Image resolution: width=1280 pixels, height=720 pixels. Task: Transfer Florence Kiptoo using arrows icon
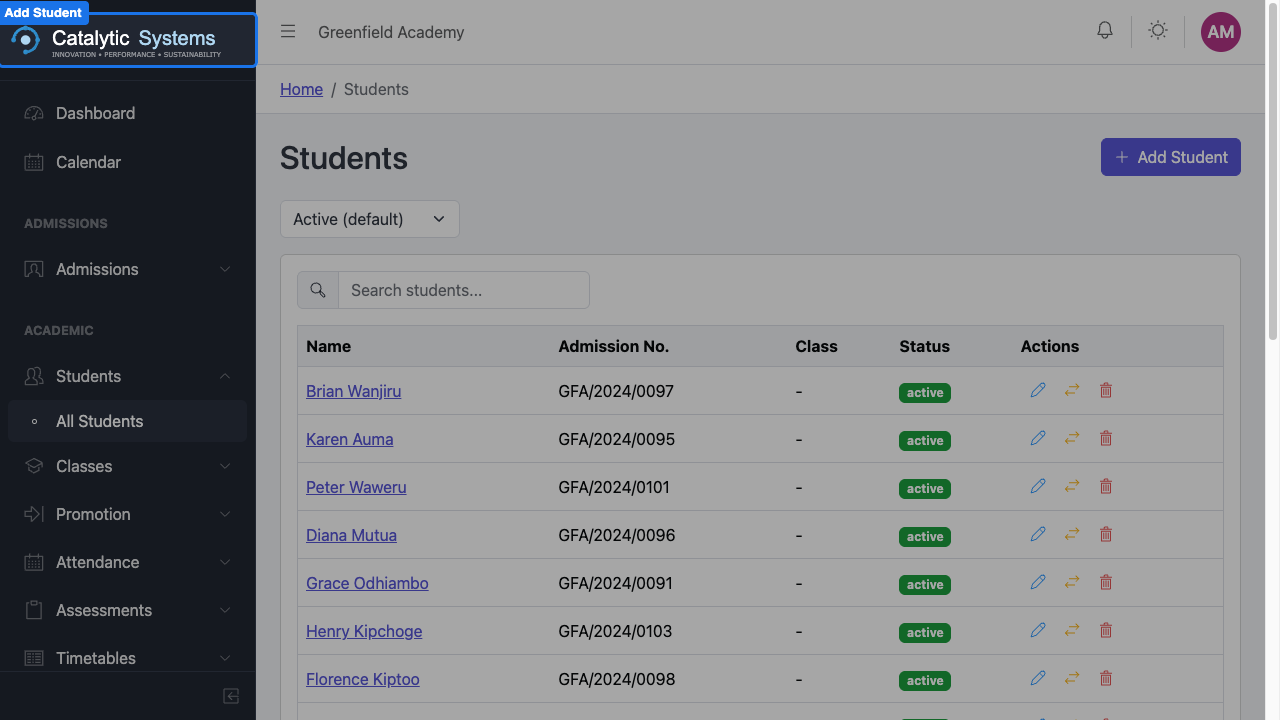click(x=1072, y=678)
